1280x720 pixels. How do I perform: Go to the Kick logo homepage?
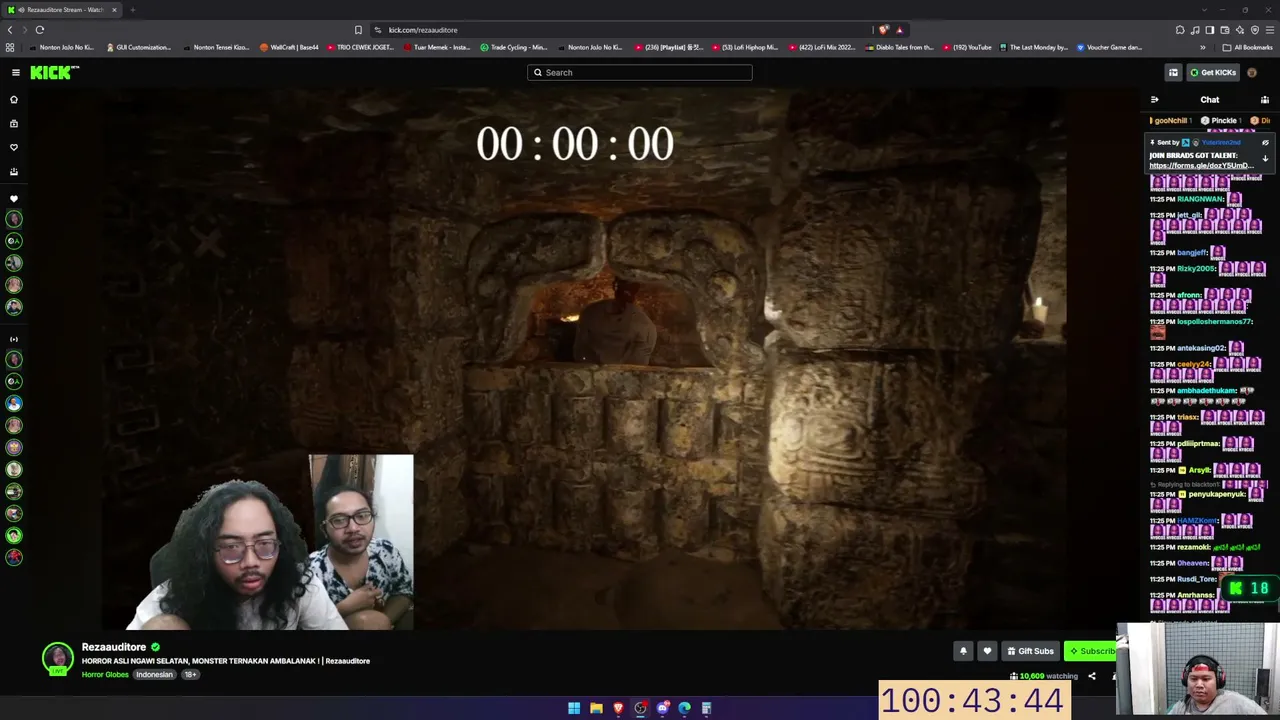[x=54, y=72]
